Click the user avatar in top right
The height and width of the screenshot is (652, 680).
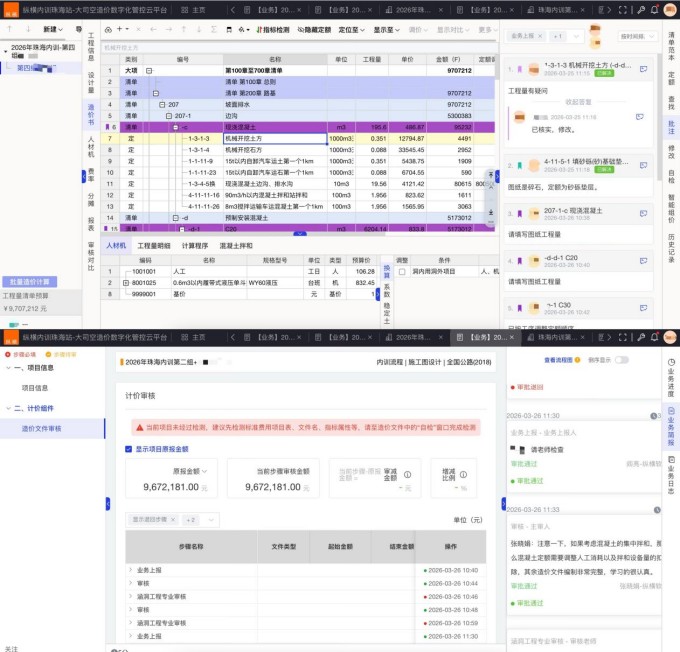tap(668, 10)
